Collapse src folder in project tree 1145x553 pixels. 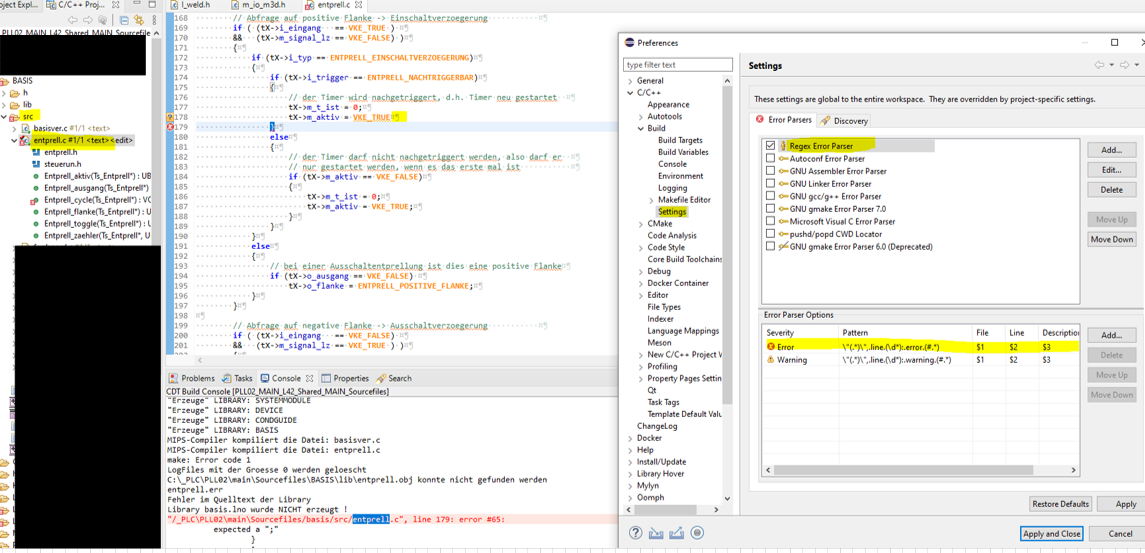(x=5, y=117)
